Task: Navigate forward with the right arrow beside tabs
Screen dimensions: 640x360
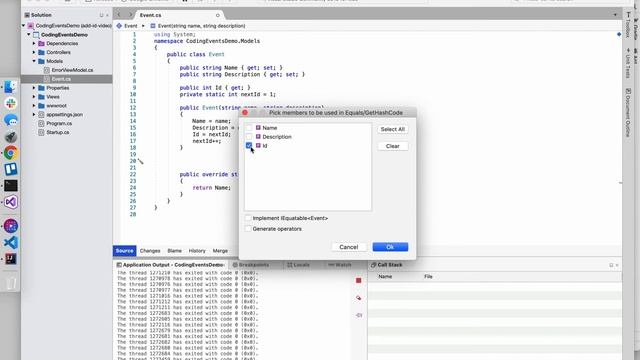Action: tap(131, 15)
